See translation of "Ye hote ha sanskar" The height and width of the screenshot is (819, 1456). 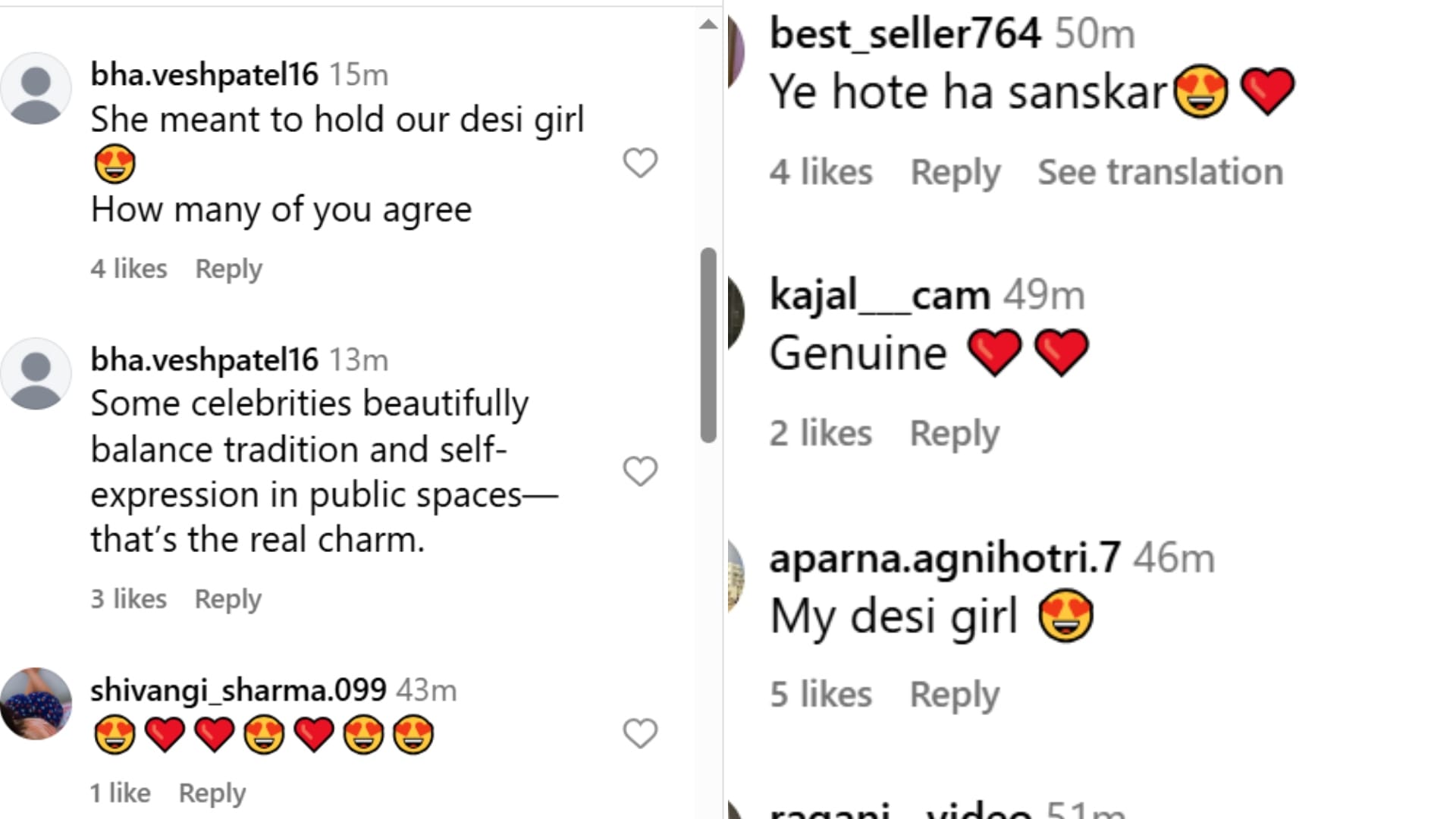[1159, 172]
